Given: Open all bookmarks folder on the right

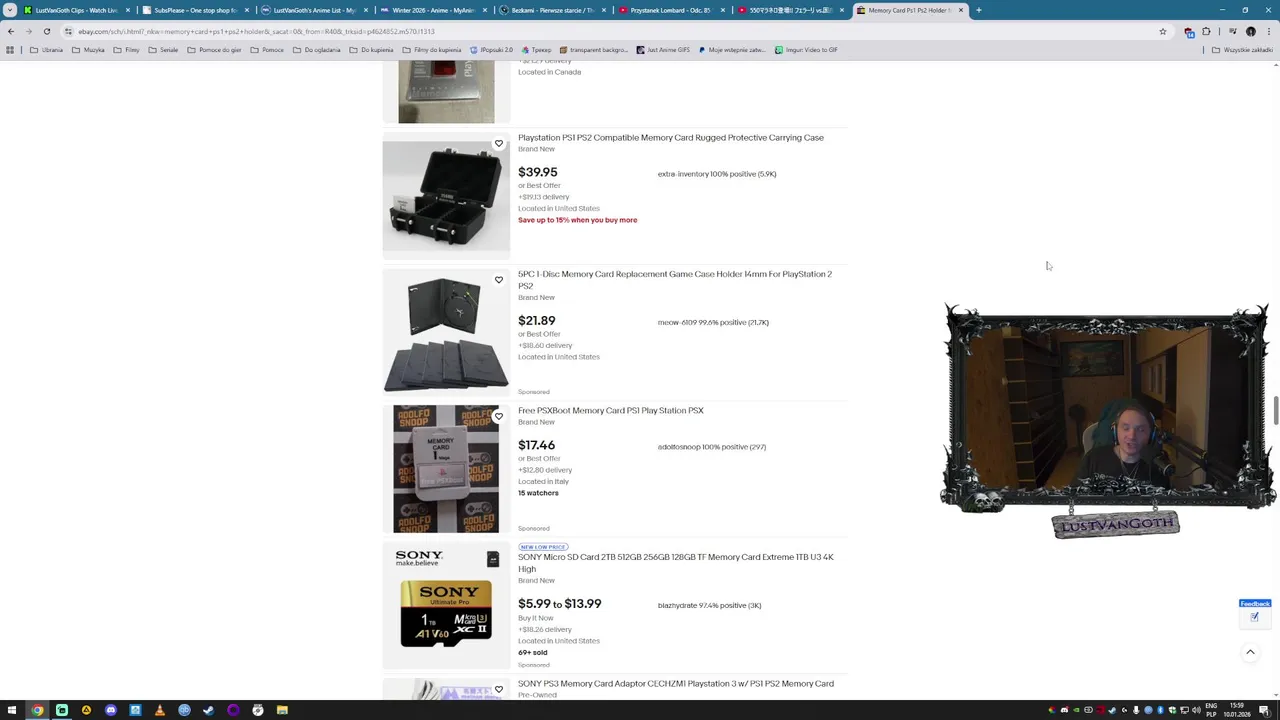Looking at the screenshot, I should pos(1242,50).
